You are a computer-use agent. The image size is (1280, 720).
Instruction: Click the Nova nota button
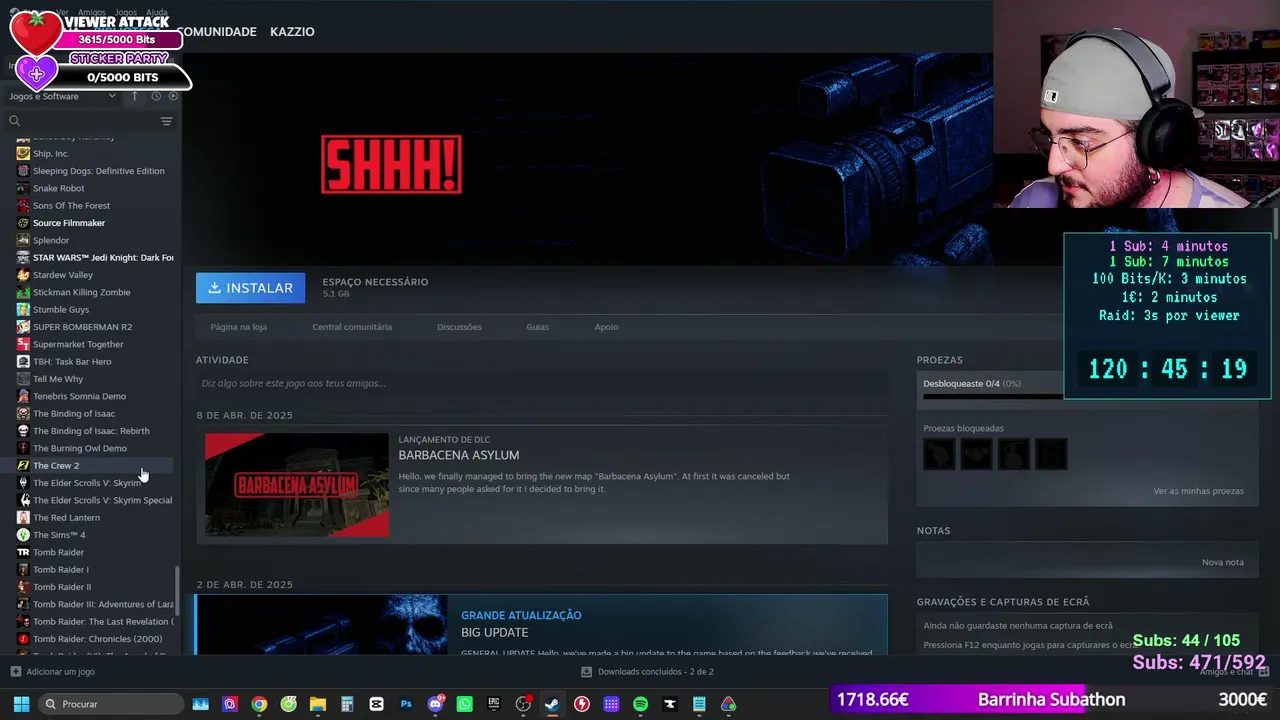(x=1223, y=562)
